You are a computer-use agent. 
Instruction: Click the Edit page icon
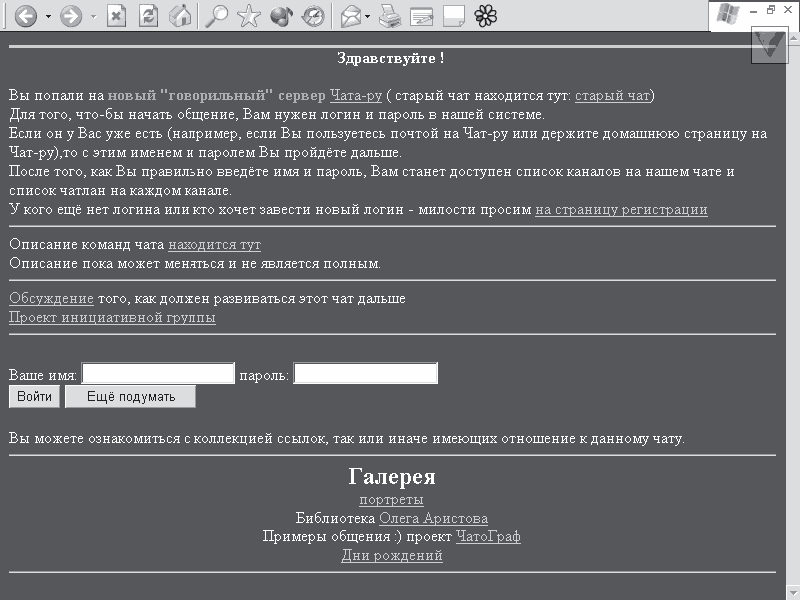click(421, 16)
